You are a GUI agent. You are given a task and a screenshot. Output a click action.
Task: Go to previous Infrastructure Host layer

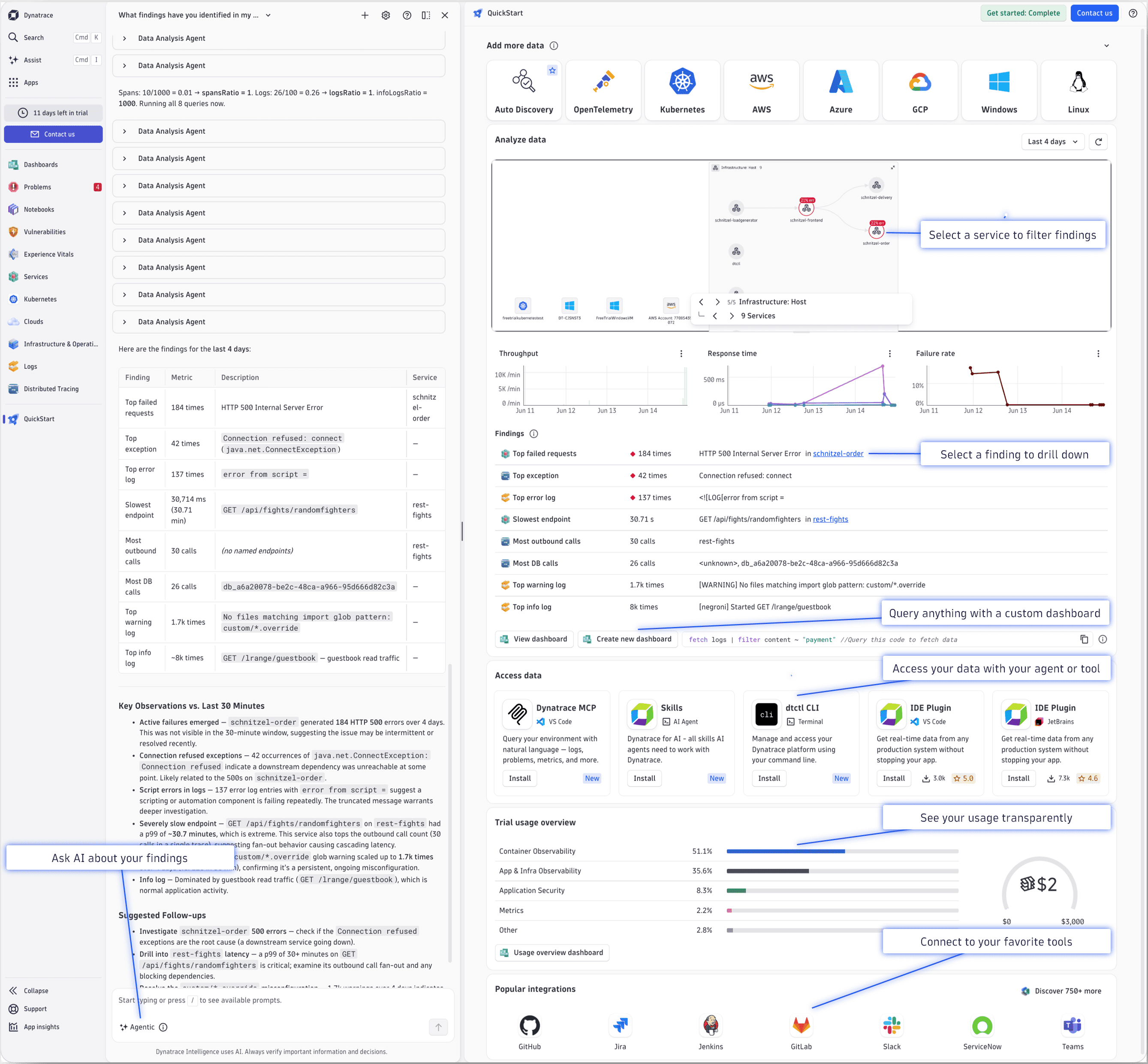[701, 301]
